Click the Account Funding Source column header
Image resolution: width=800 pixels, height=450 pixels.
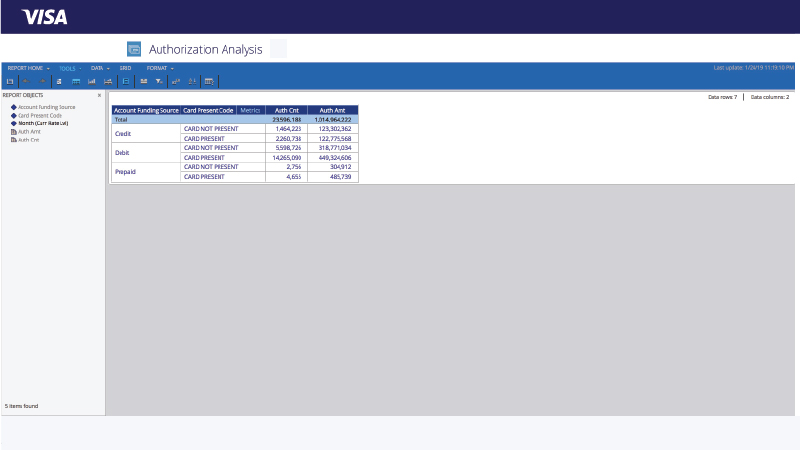click(x=145, y=110)
